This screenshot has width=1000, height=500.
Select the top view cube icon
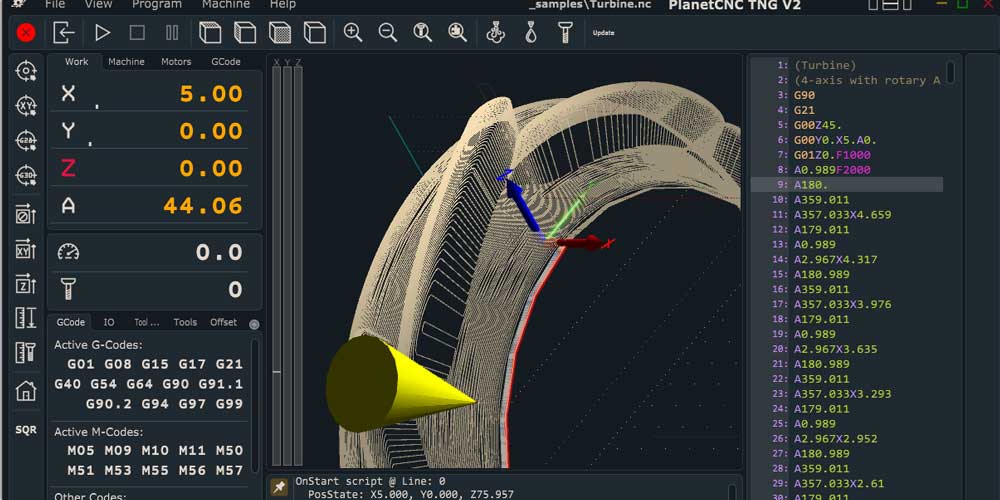[x=210, y=33]
